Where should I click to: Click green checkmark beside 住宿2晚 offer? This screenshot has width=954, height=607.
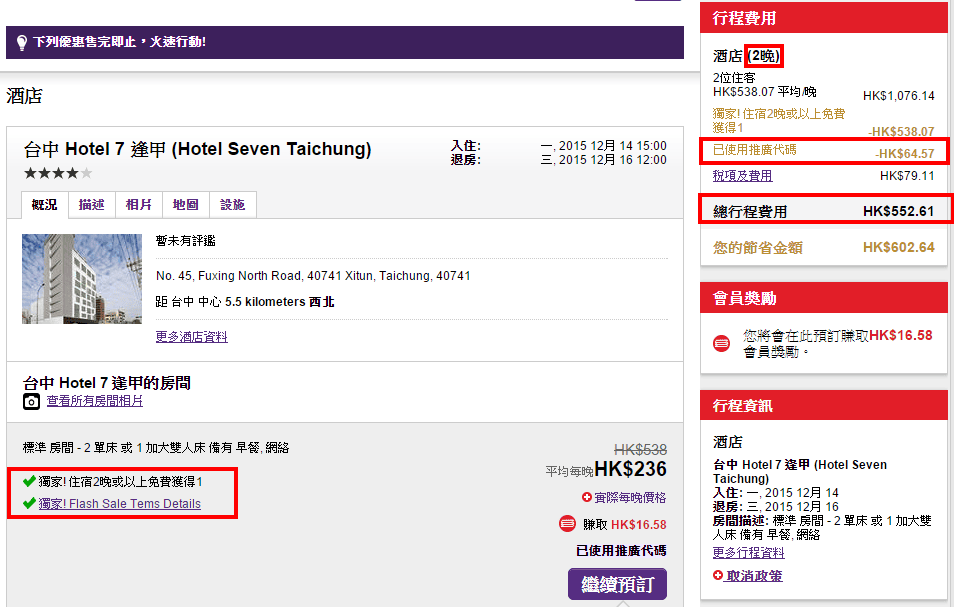coord(29,481)
